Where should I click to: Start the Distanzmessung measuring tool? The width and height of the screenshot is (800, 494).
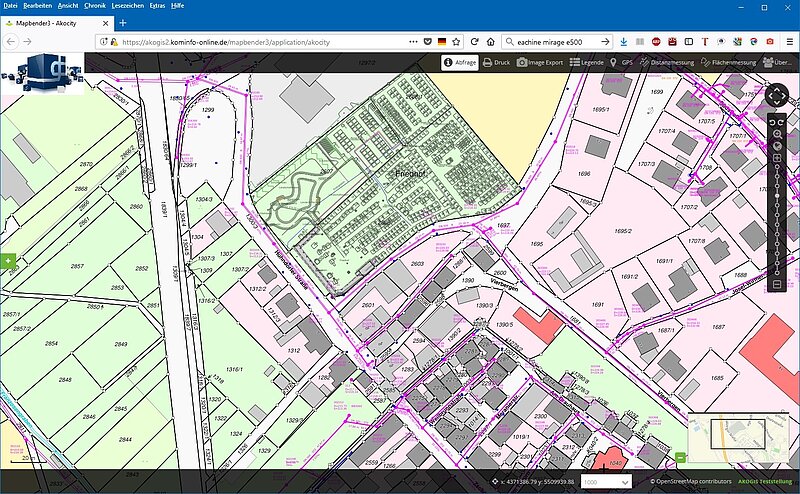[668, 62]
